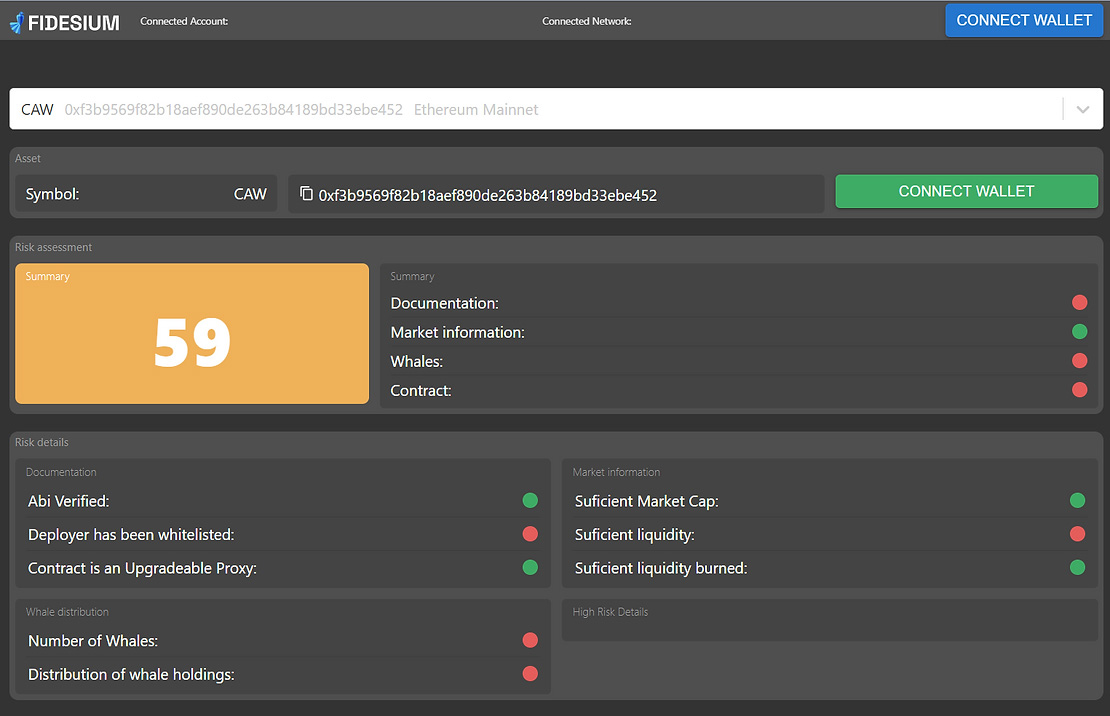
Task: Click the 'Deployer has been whitelisted:' label
Action: 131,535
